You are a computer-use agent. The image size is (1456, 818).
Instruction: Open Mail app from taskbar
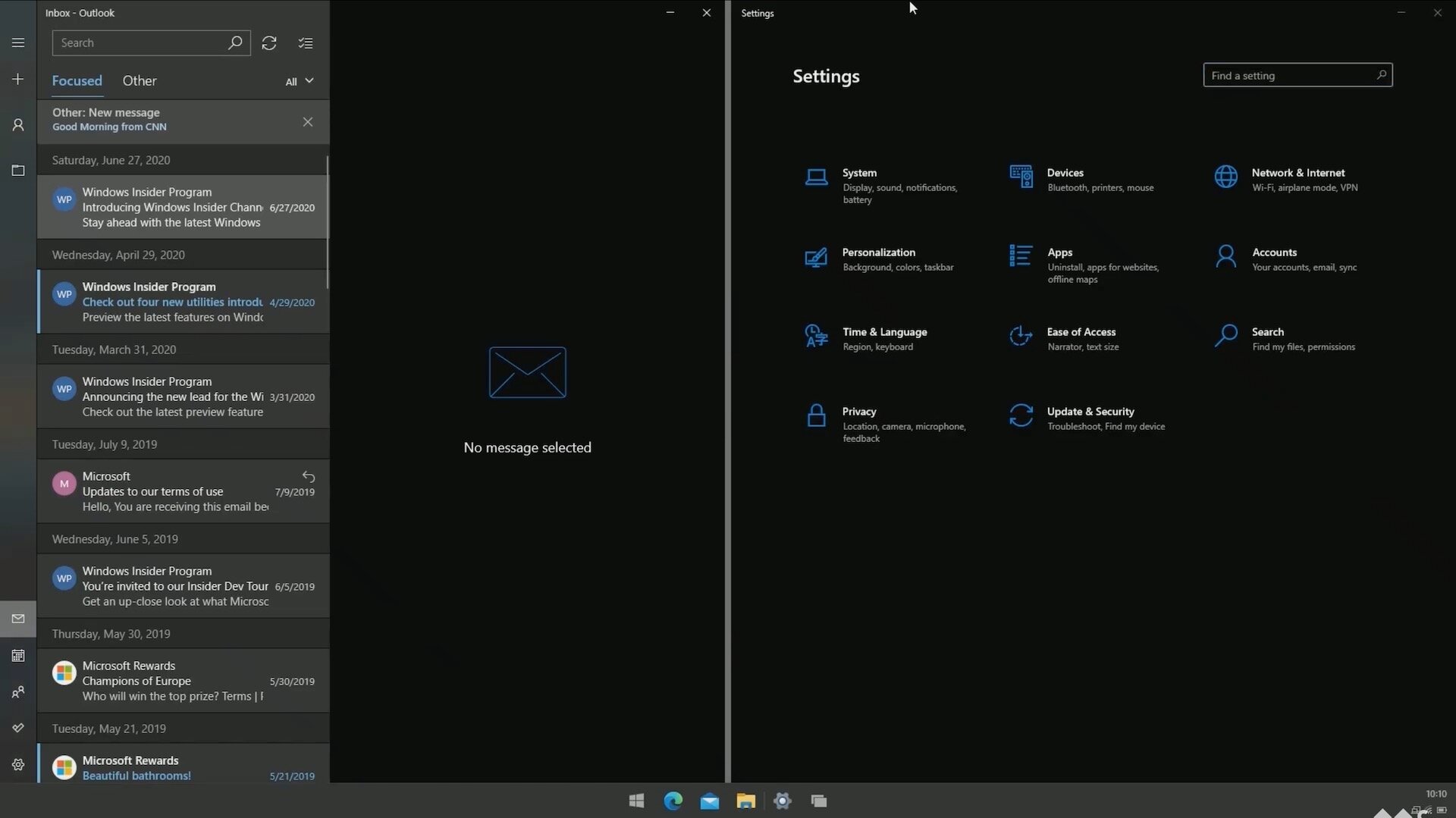point(709,801)
